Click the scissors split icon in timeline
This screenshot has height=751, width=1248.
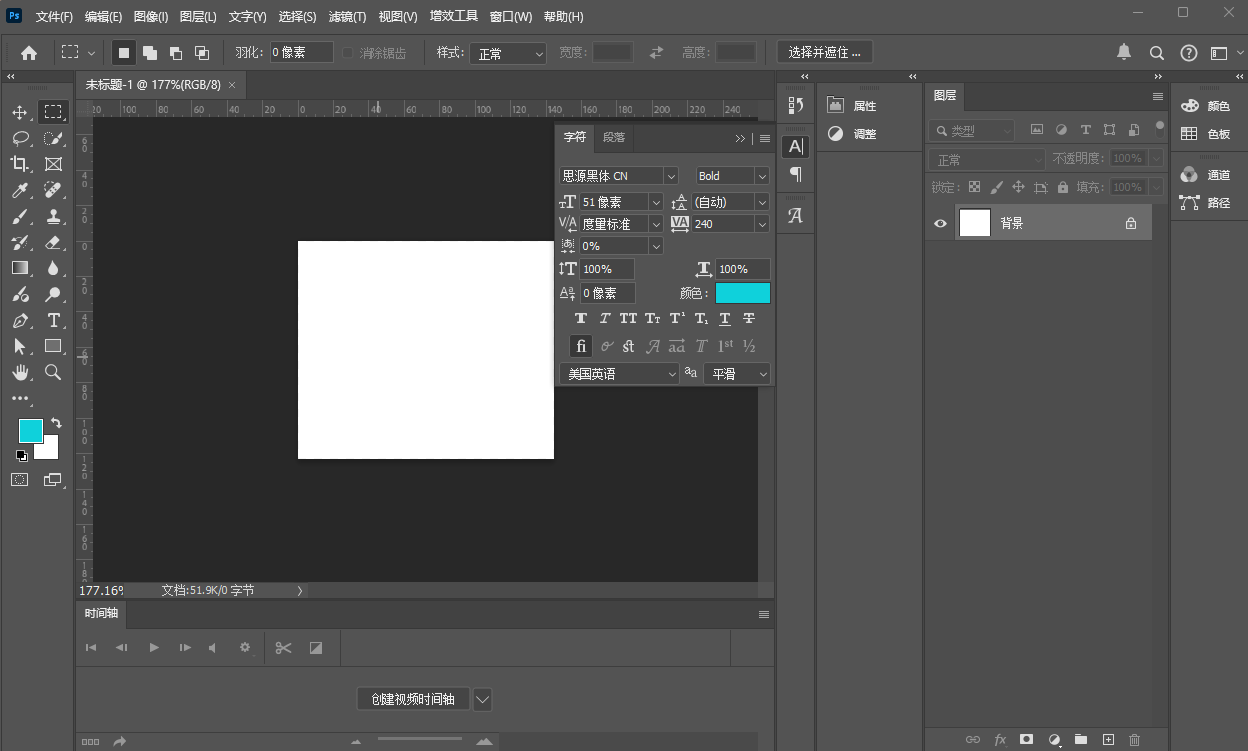[x=283, y=648]
